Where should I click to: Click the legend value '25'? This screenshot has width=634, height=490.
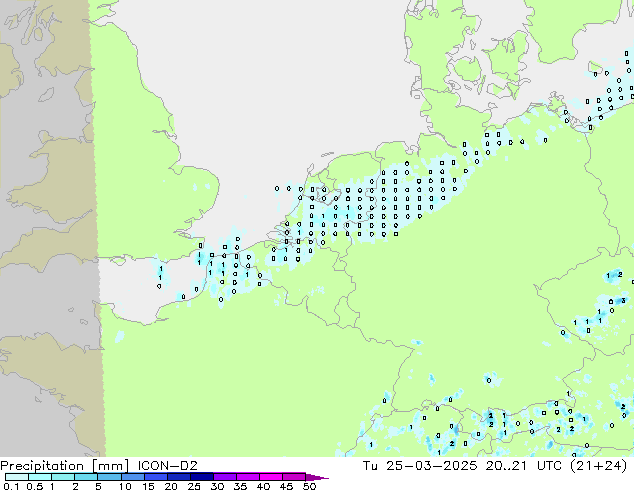click(x=194, y=486)
